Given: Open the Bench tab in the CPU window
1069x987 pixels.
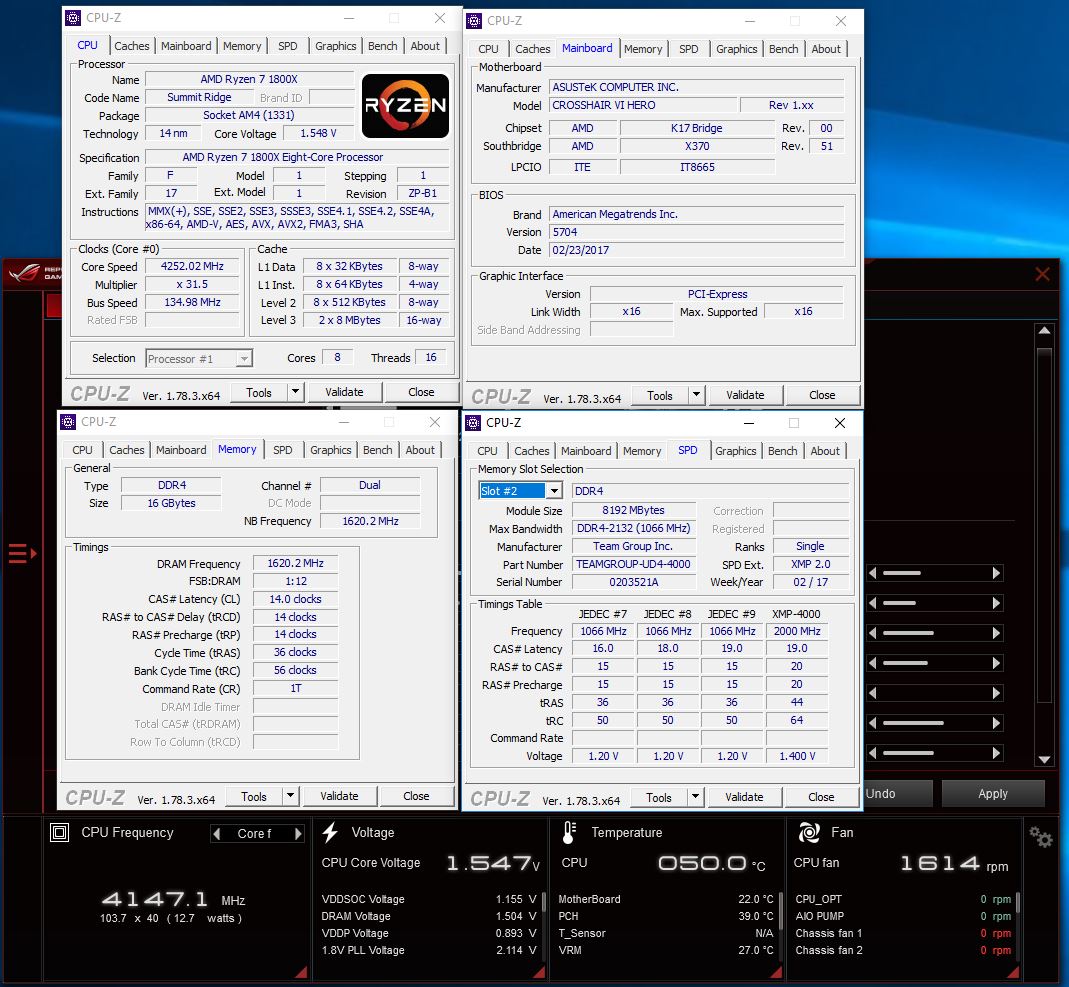Looking at the screenshot, I should click(x=382, y=46).
